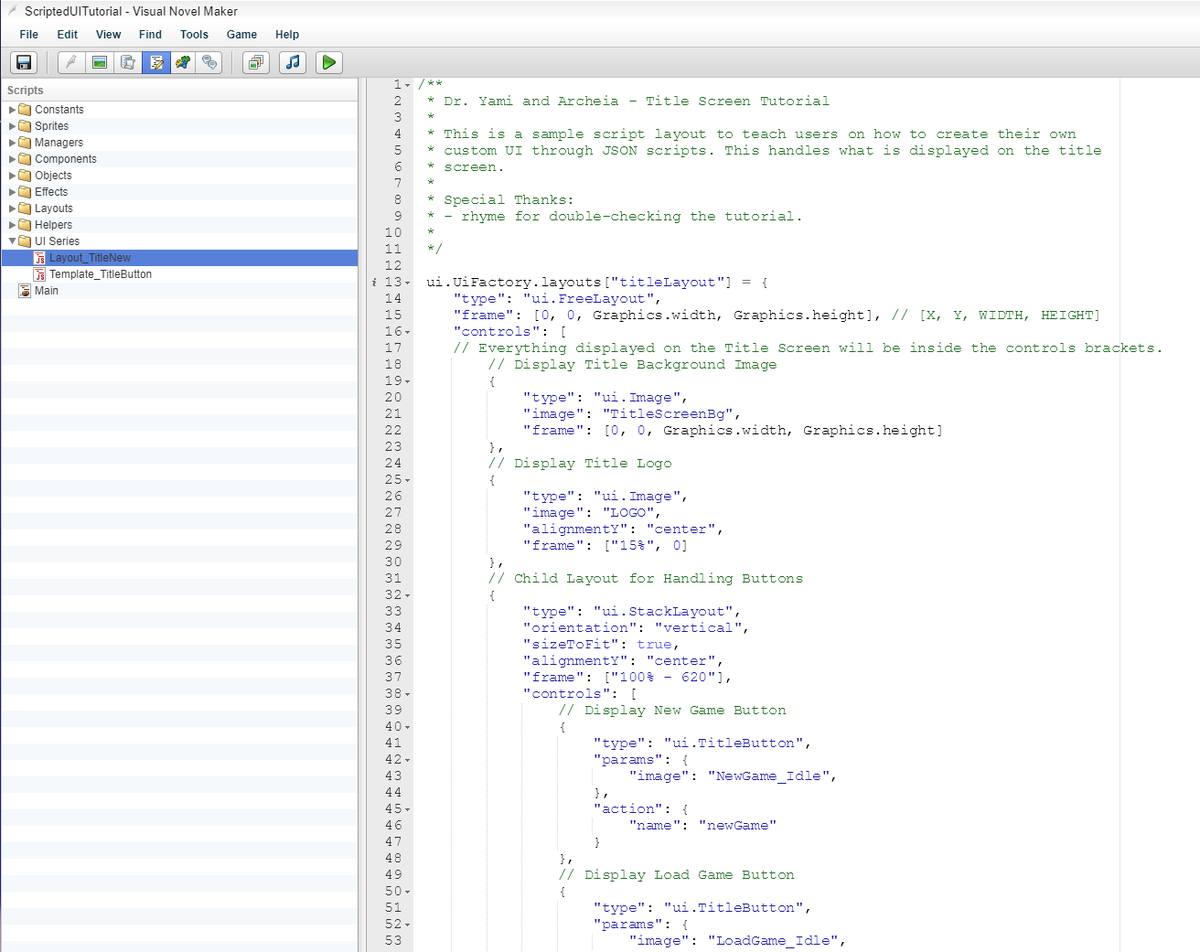
Task: Collapse the UI Series folder arrow
Action: pyautogui.click(x=12, y=241)
